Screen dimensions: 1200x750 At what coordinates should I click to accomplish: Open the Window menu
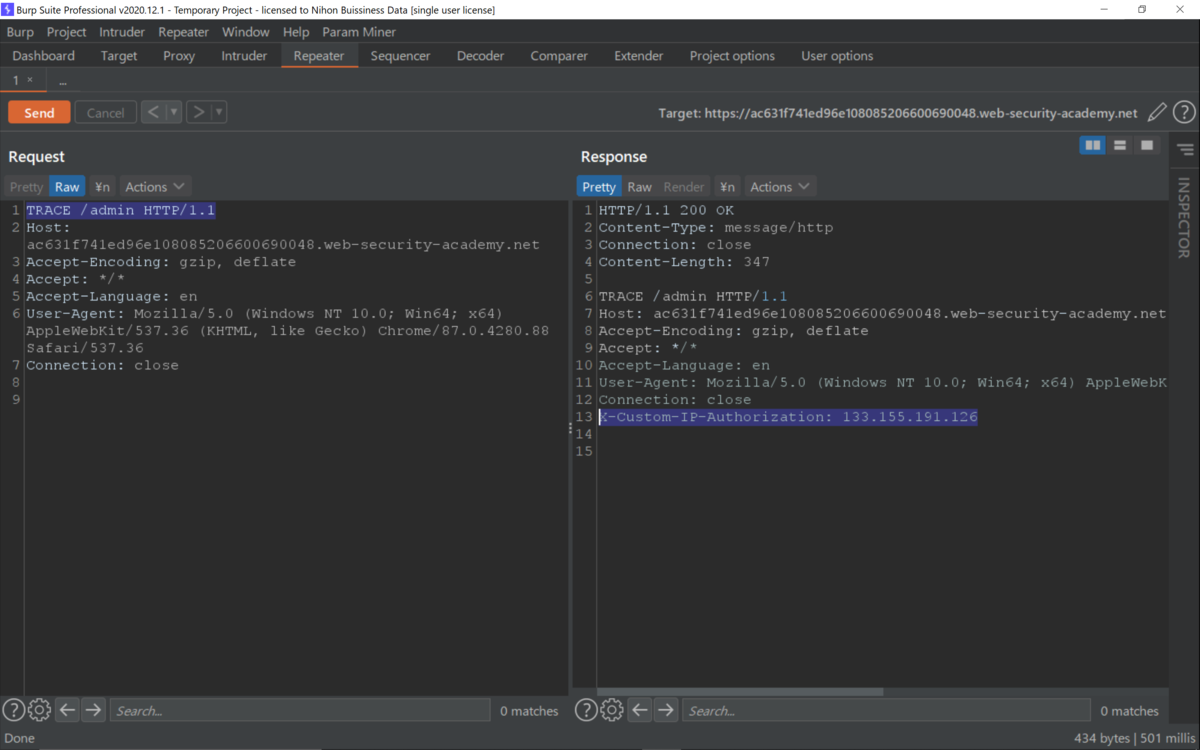point(246,32)
